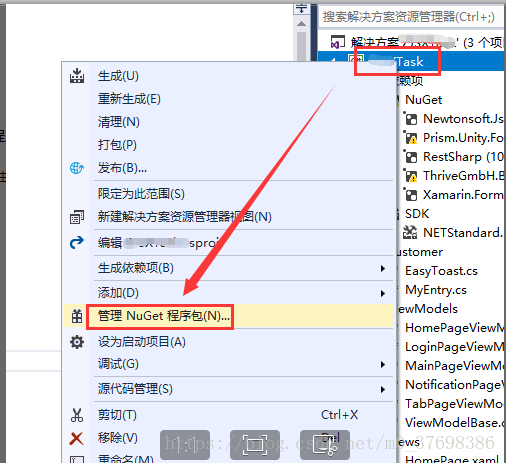The height and width of the screenshot is (463, 506).
Task: Click the Solution Explorer search box
Action: 412,16
